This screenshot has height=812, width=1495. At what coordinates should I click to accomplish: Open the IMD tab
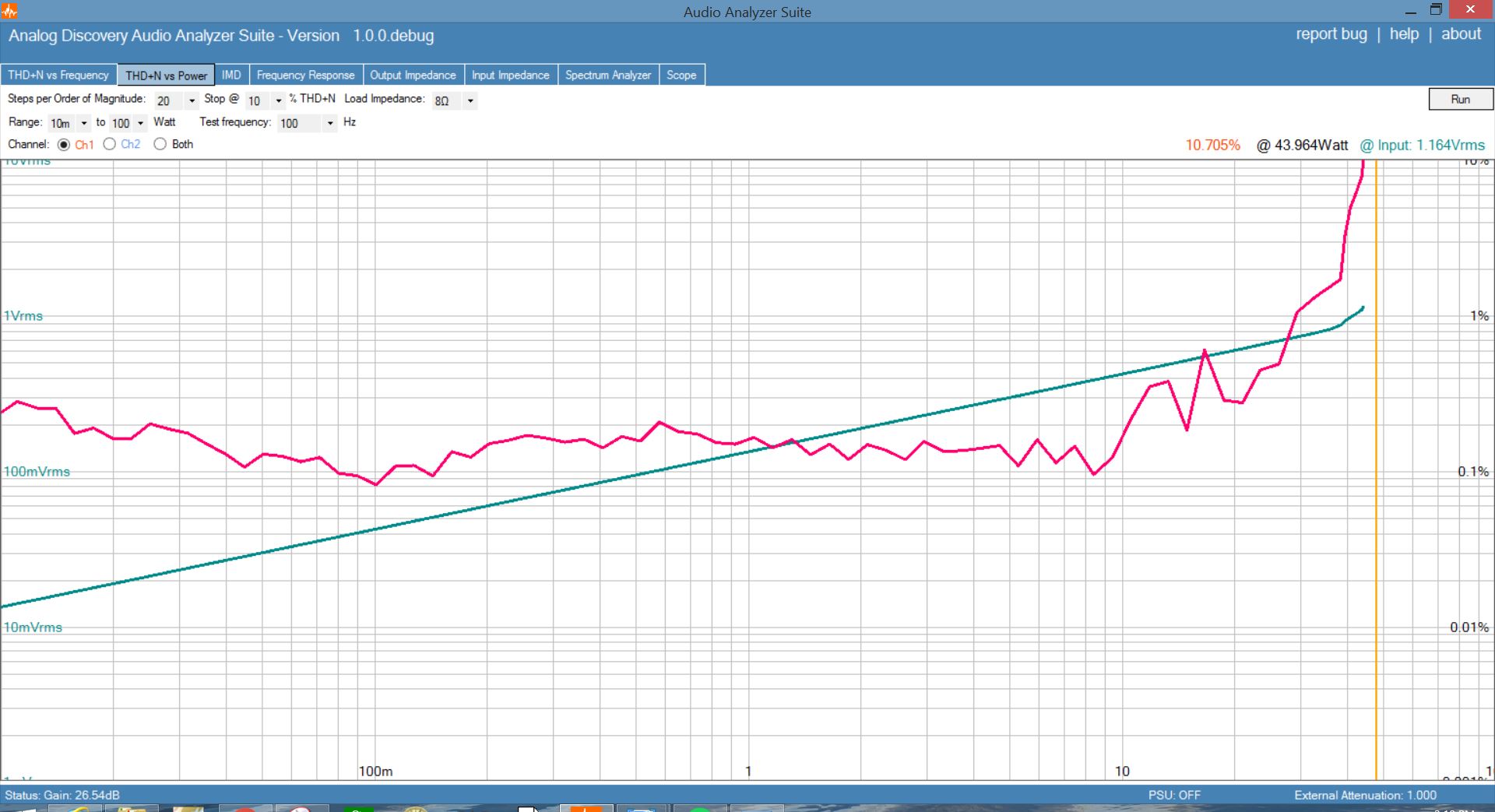point(231,75)
